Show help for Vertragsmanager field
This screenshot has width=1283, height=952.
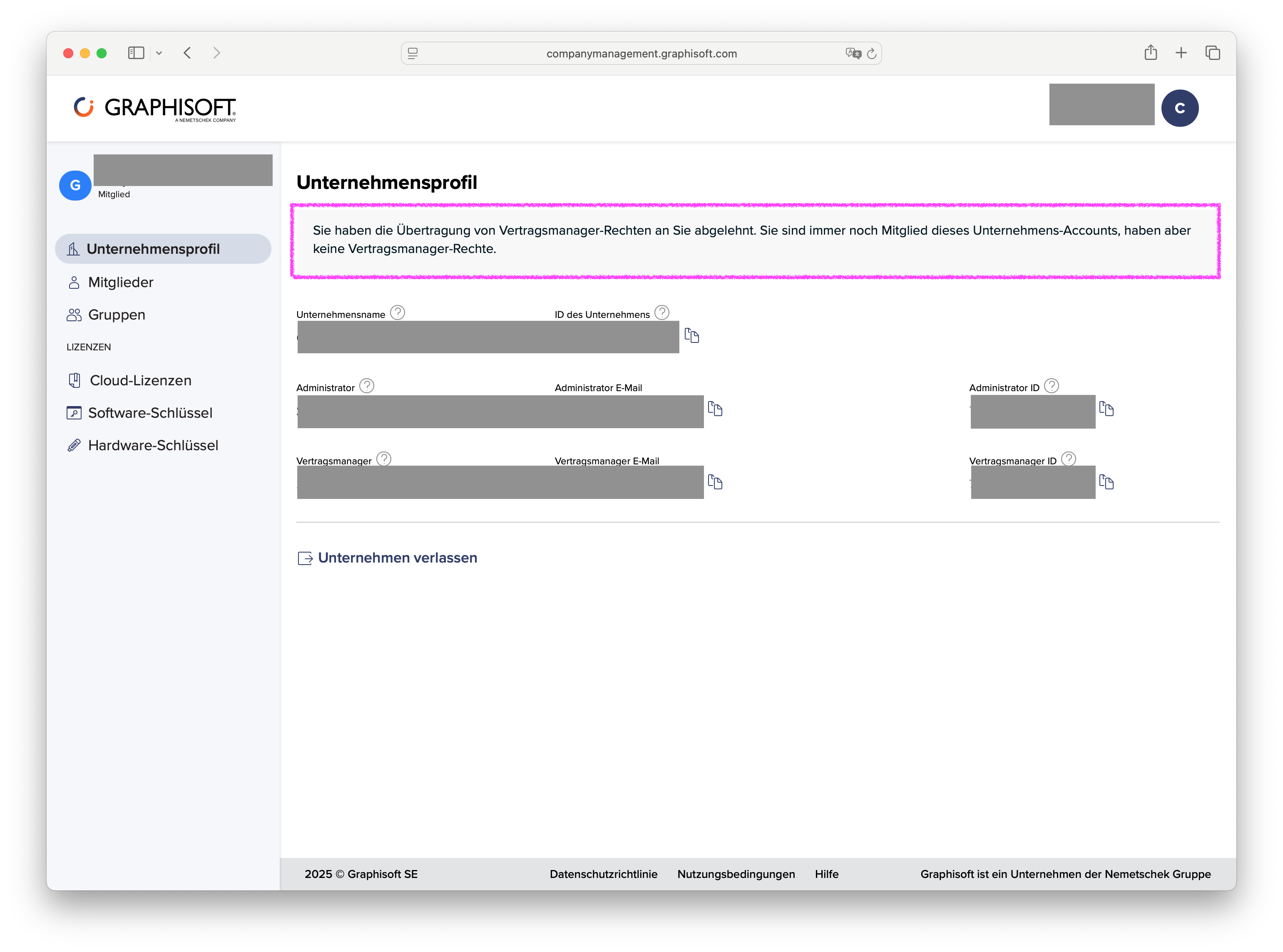383,459
